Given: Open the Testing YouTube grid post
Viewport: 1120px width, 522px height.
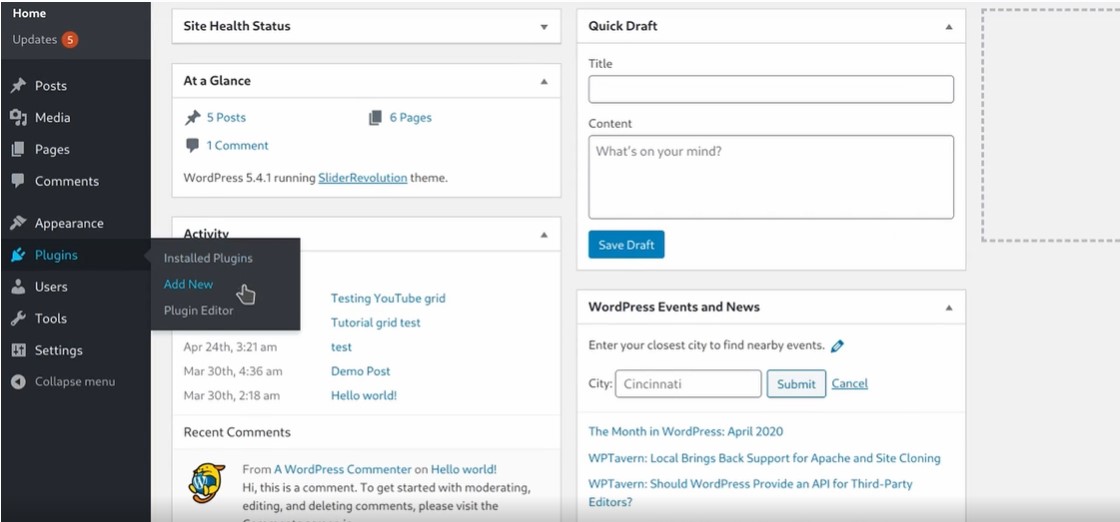Looking at the screenshot, I should click(x=388, y=298).
